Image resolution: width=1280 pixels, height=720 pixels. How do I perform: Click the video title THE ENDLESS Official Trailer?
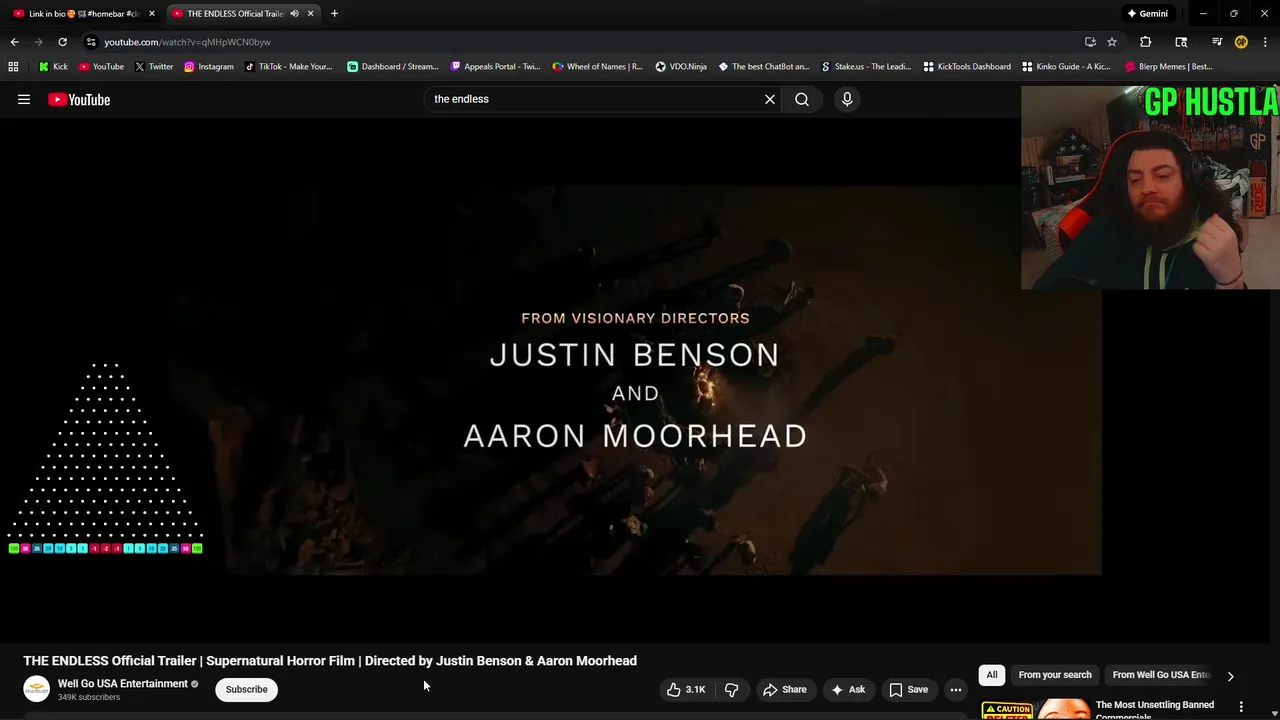coord(330,661)
